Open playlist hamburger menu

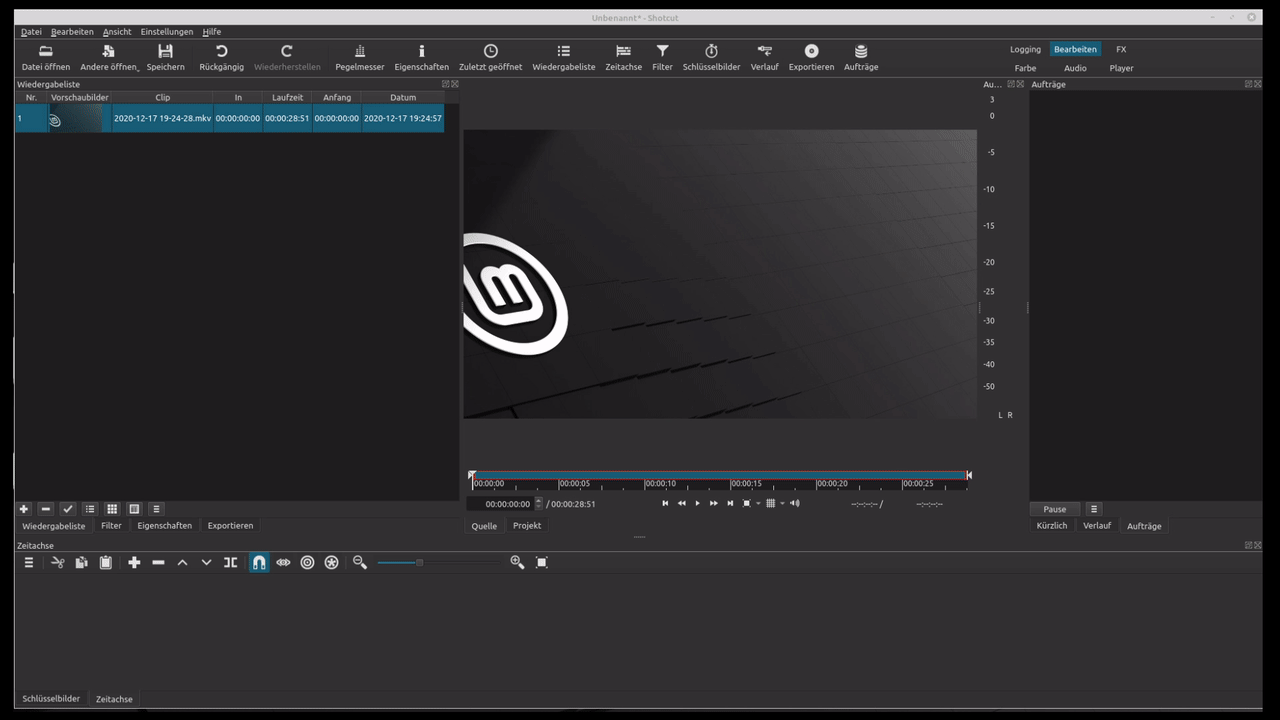point(156,509)
